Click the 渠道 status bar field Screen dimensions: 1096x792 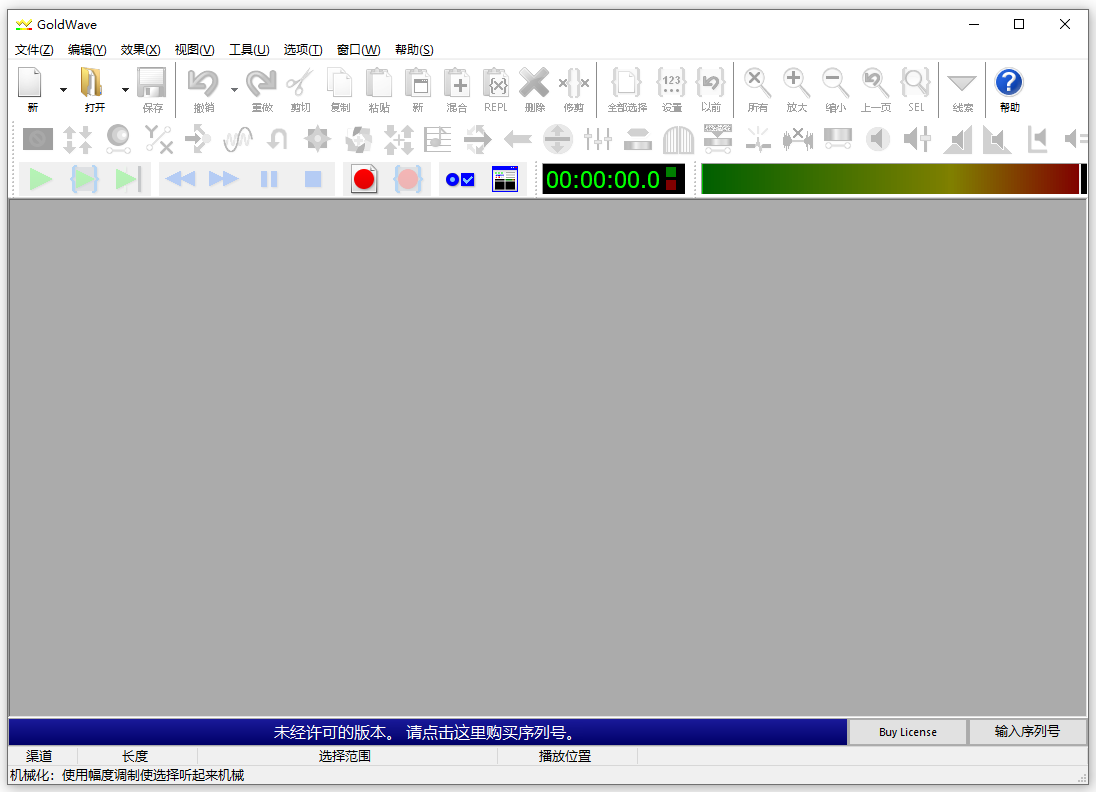pyautogui.click(x=39, y=756)
